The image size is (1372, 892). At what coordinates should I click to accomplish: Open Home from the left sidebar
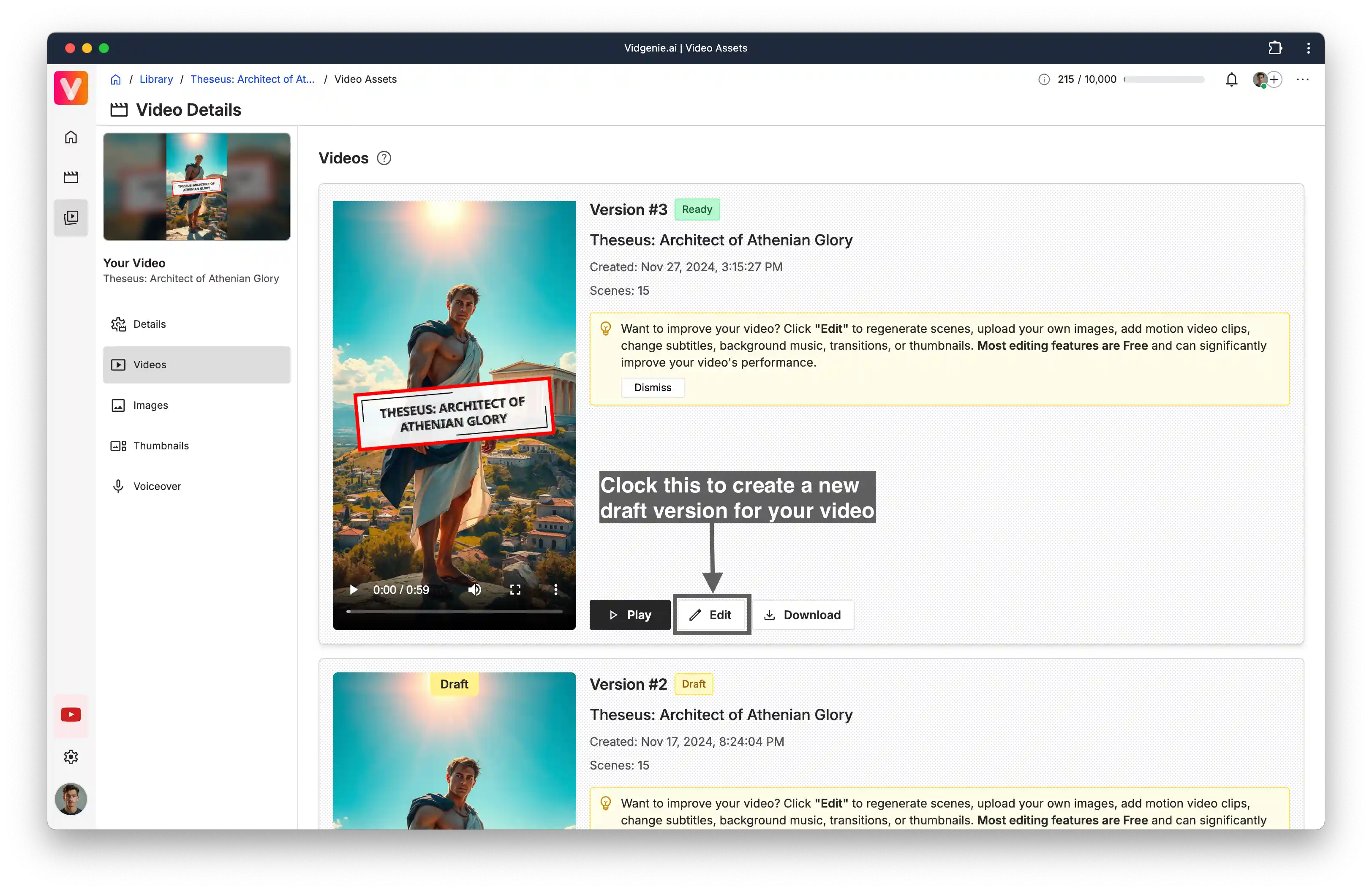[71, 137]
